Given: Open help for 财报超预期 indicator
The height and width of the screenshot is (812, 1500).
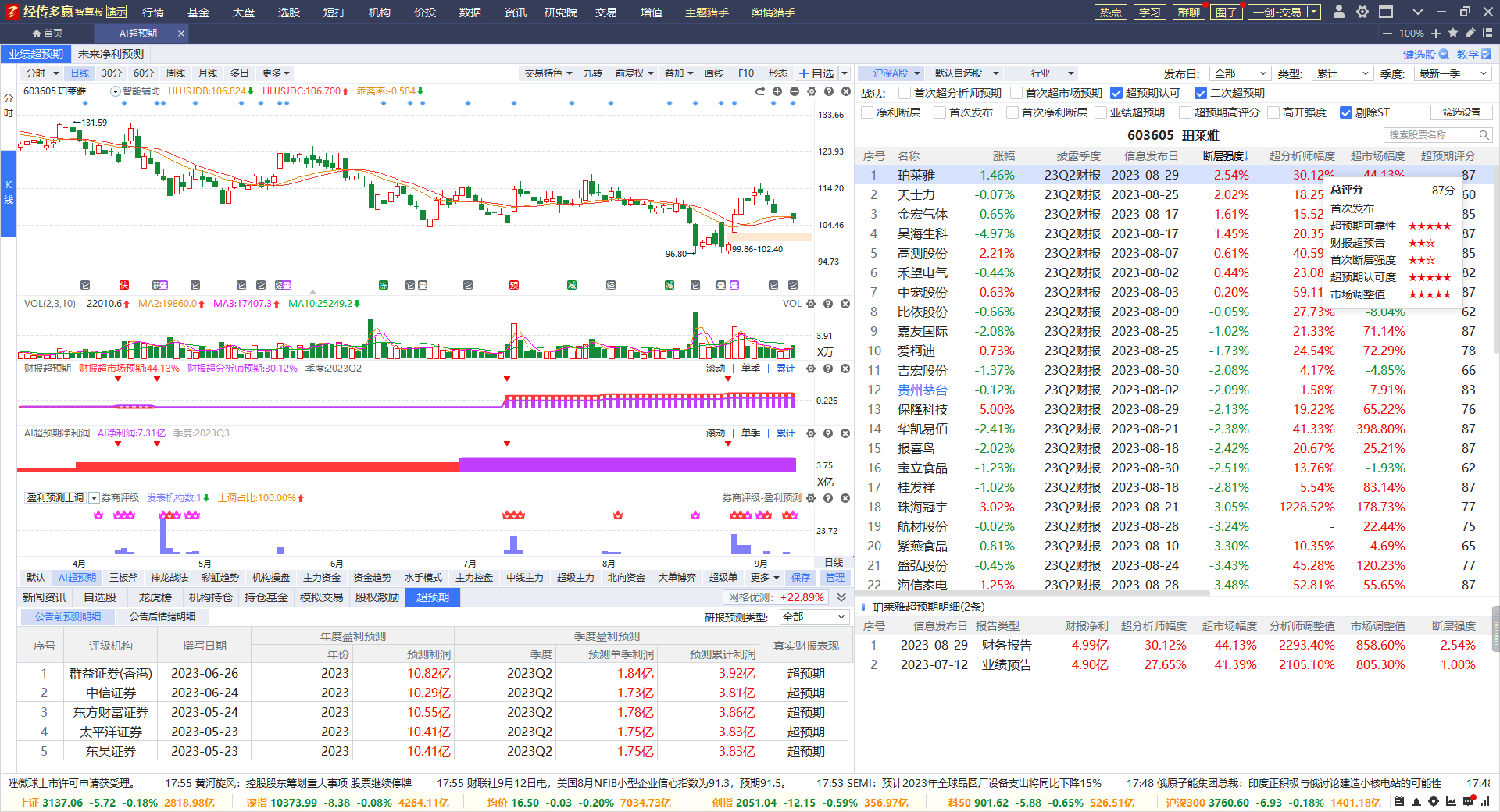Looking at the screenshot, I should pyautogui.click(x=828, y=369).
